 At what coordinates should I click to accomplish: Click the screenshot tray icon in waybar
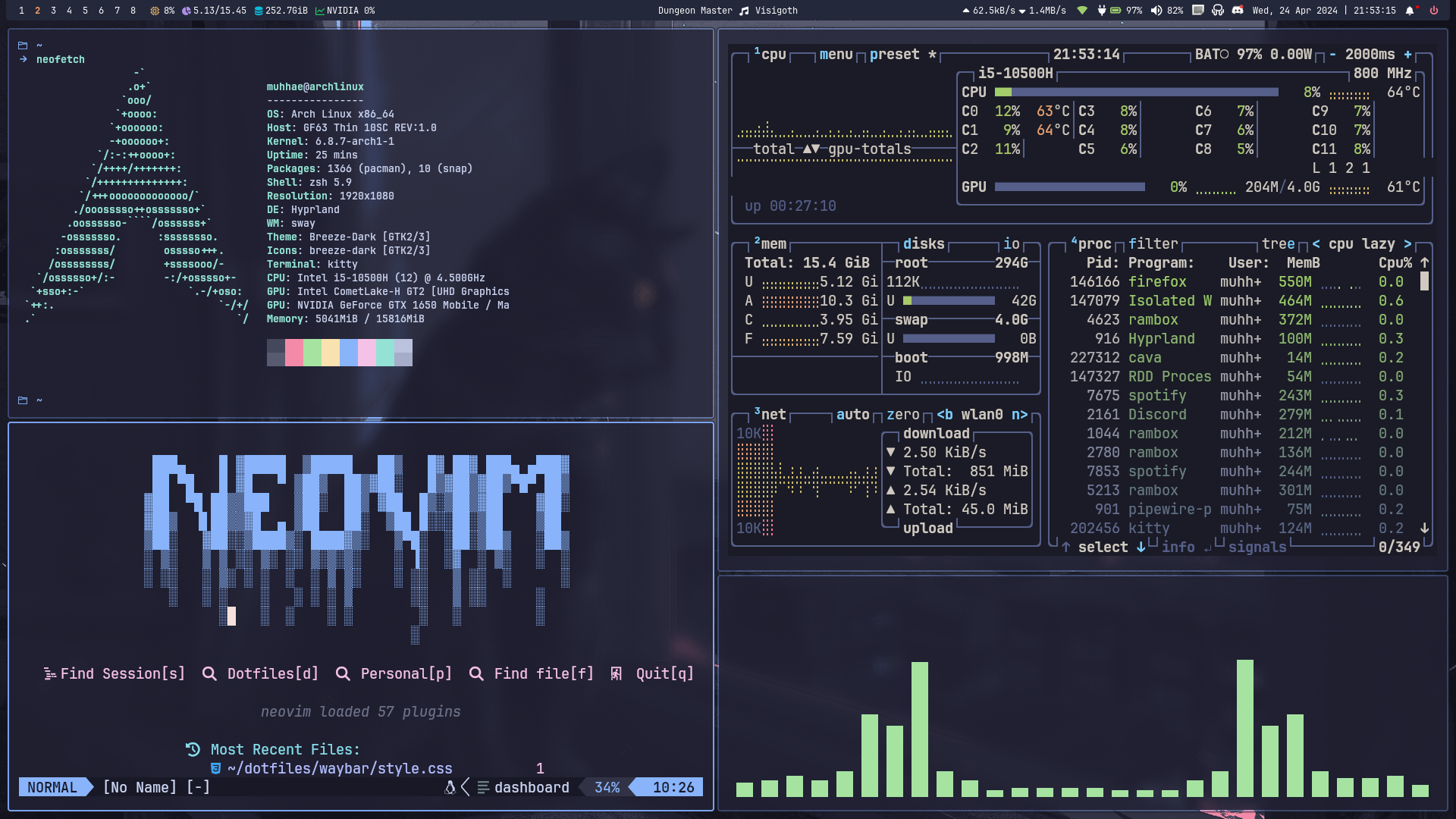1198,10
